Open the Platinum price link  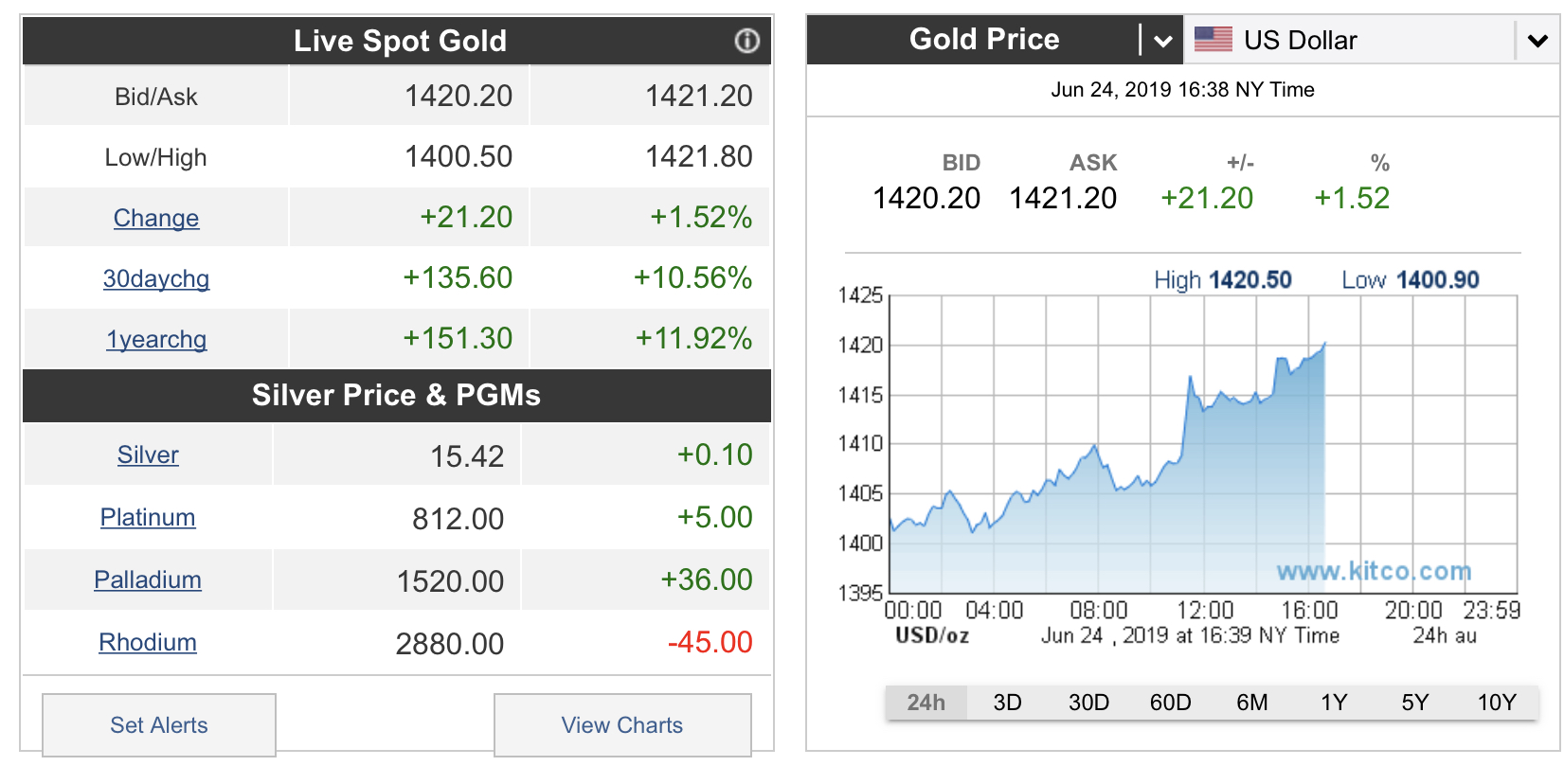(x=148, y=518)
